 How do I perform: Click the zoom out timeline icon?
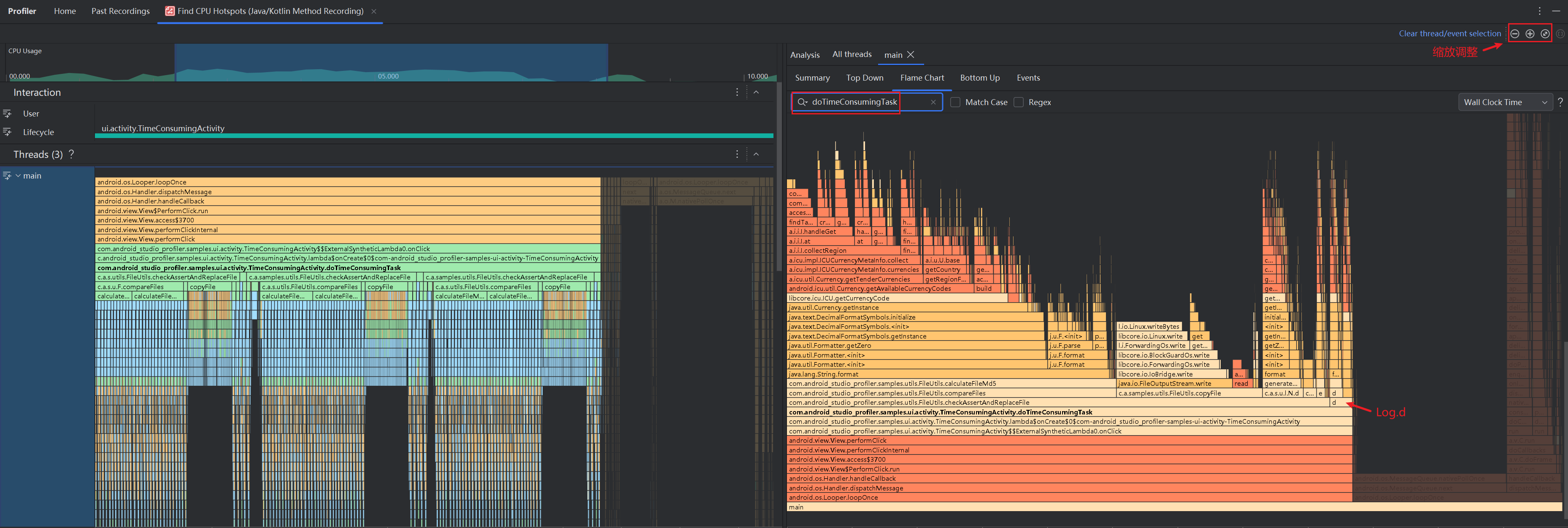click(1514, 33)
